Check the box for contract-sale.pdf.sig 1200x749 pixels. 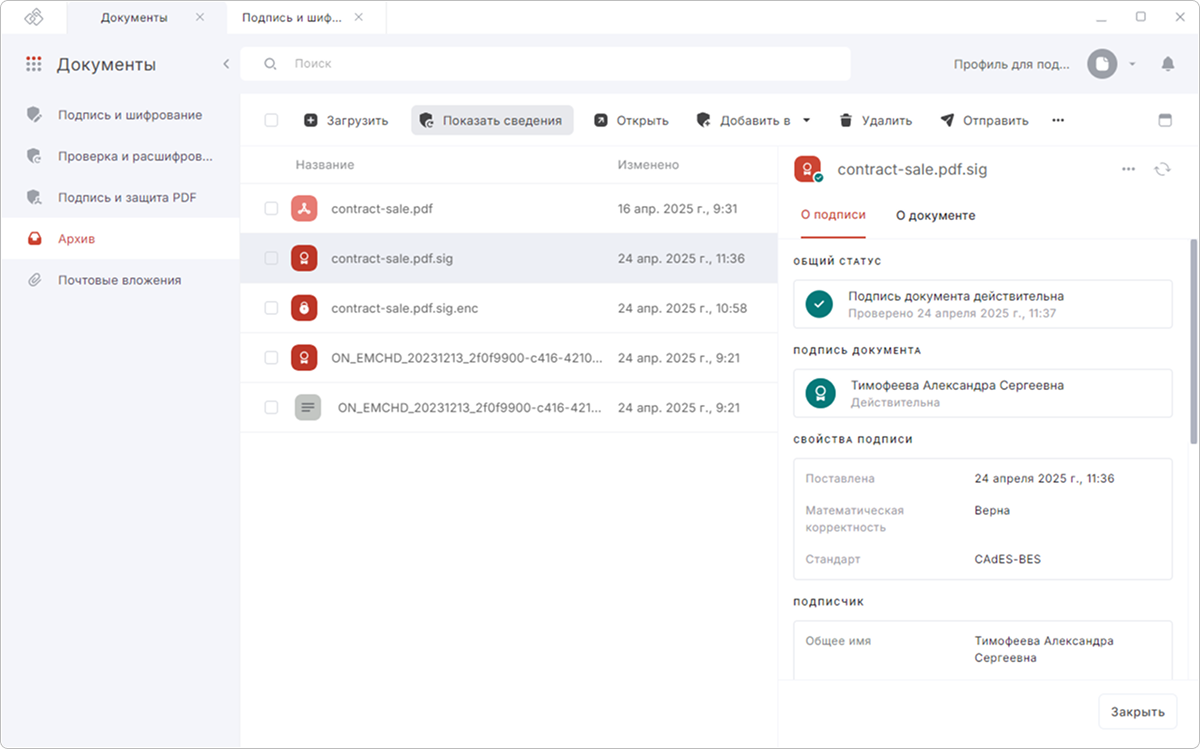(x=271, y=258)
